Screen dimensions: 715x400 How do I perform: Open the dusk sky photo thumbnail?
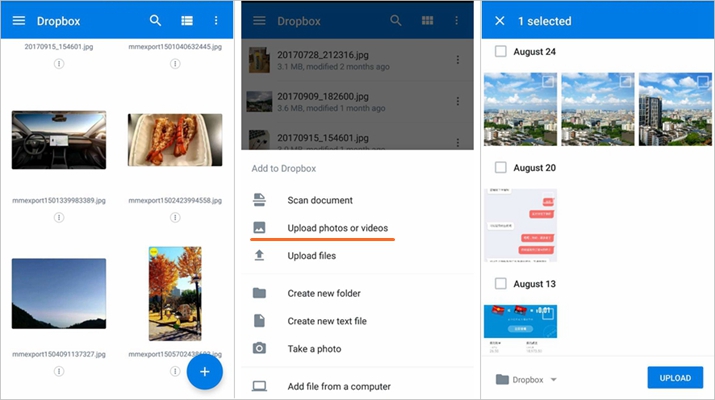pos(59,294)
